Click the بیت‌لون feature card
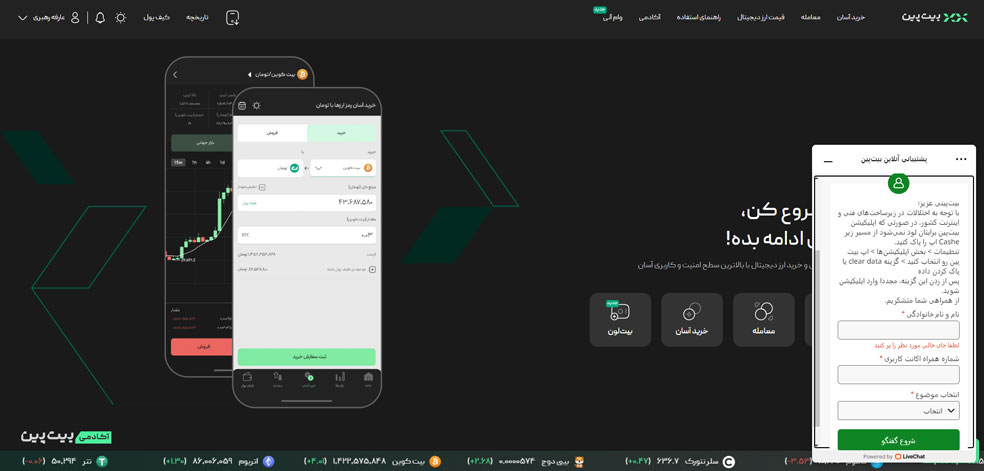The height and width of the screenshot is (471, 984). [620, 319]
